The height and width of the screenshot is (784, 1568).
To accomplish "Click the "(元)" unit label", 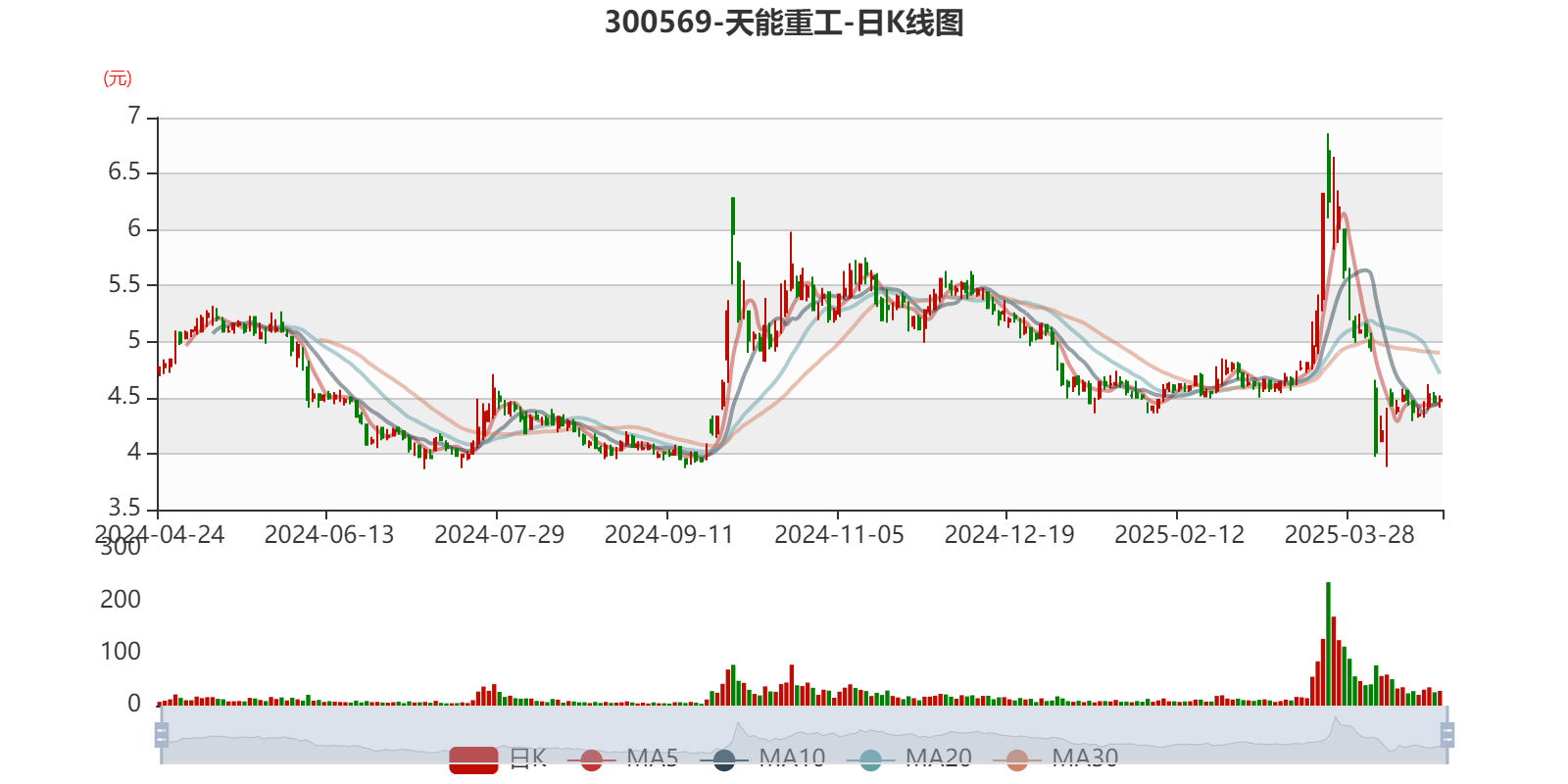I will click(118, 78).
